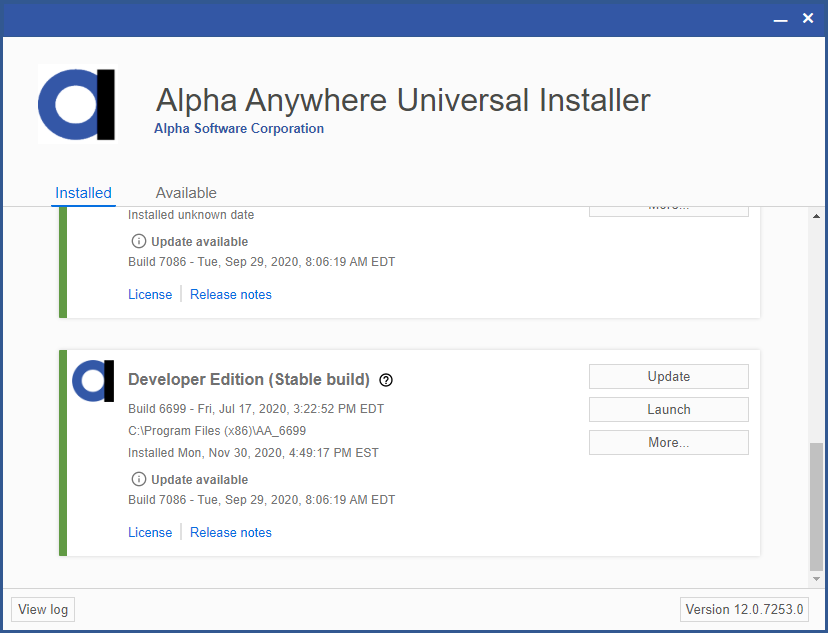Open Release notes link in upper card
This screenshot has height=633, width=828.
231,294
